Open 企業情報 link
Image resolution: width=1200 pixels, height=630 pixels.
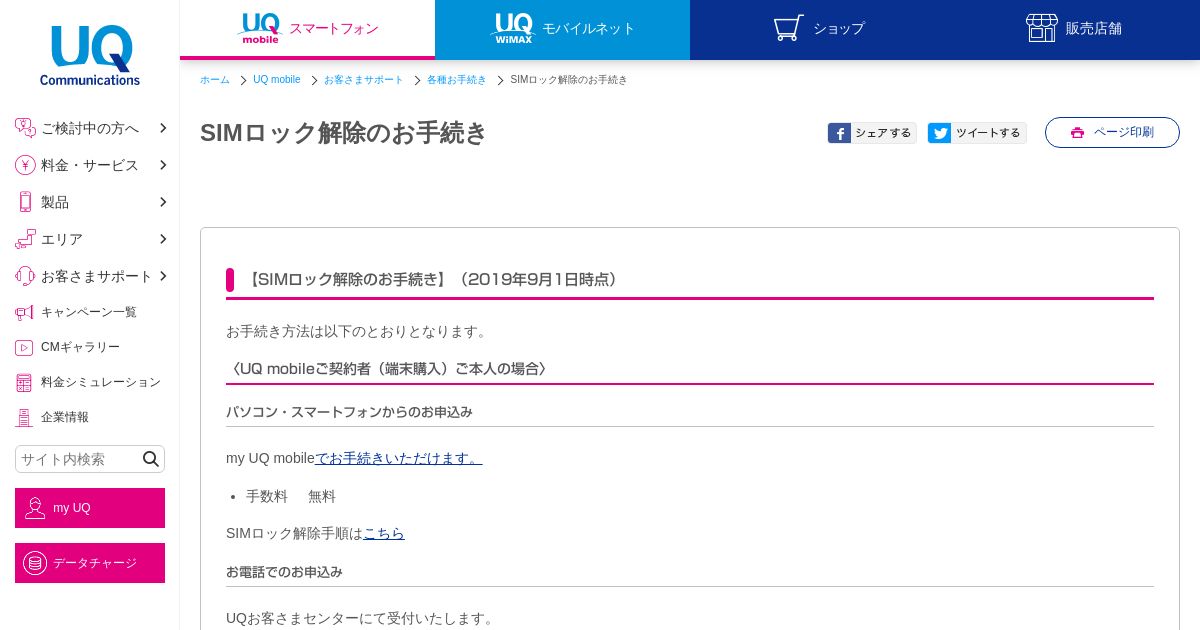65,417
